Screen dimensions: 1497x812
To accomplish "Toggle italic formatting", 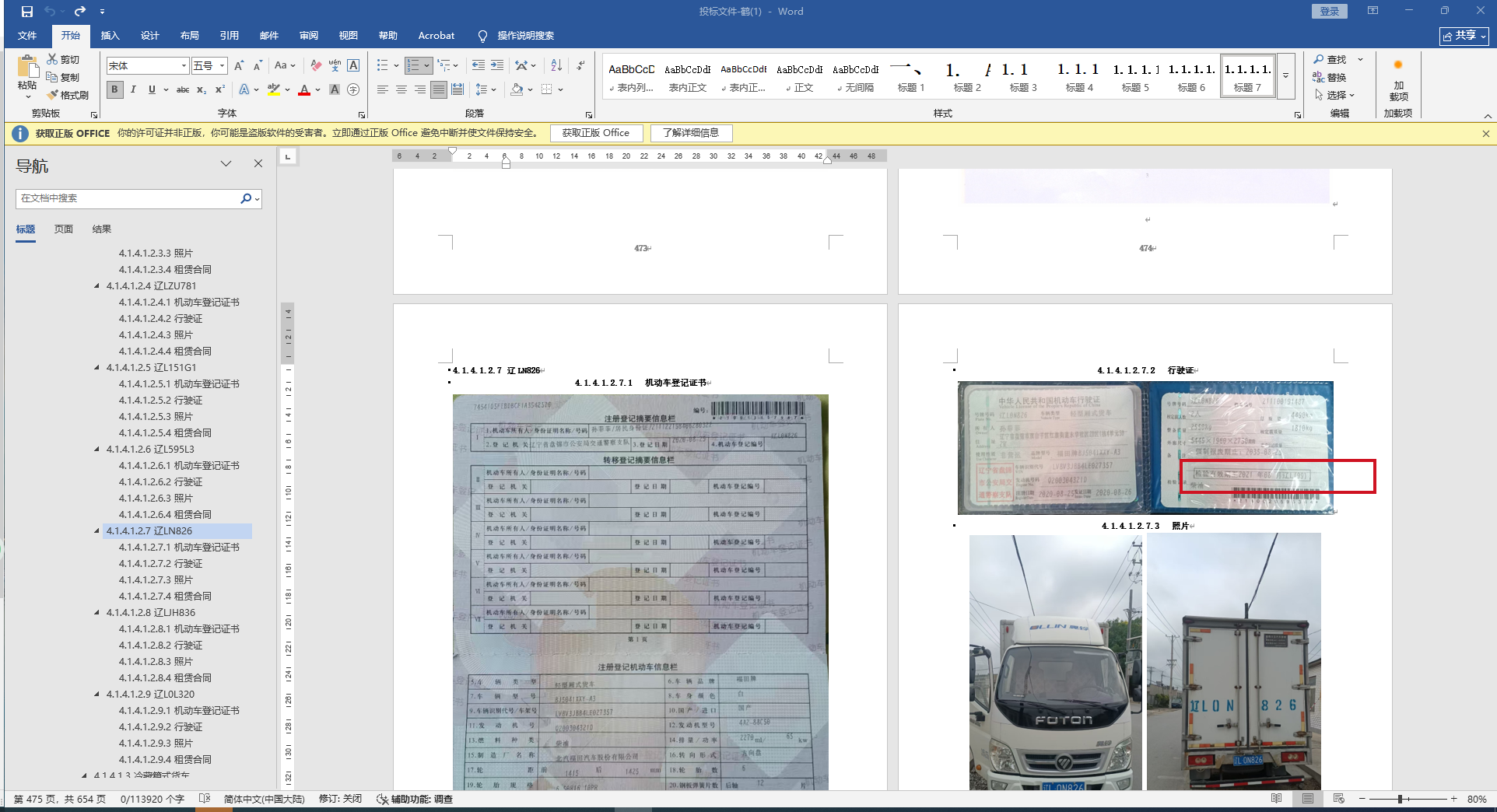I will pyautogui.click(x=133, y=89).
